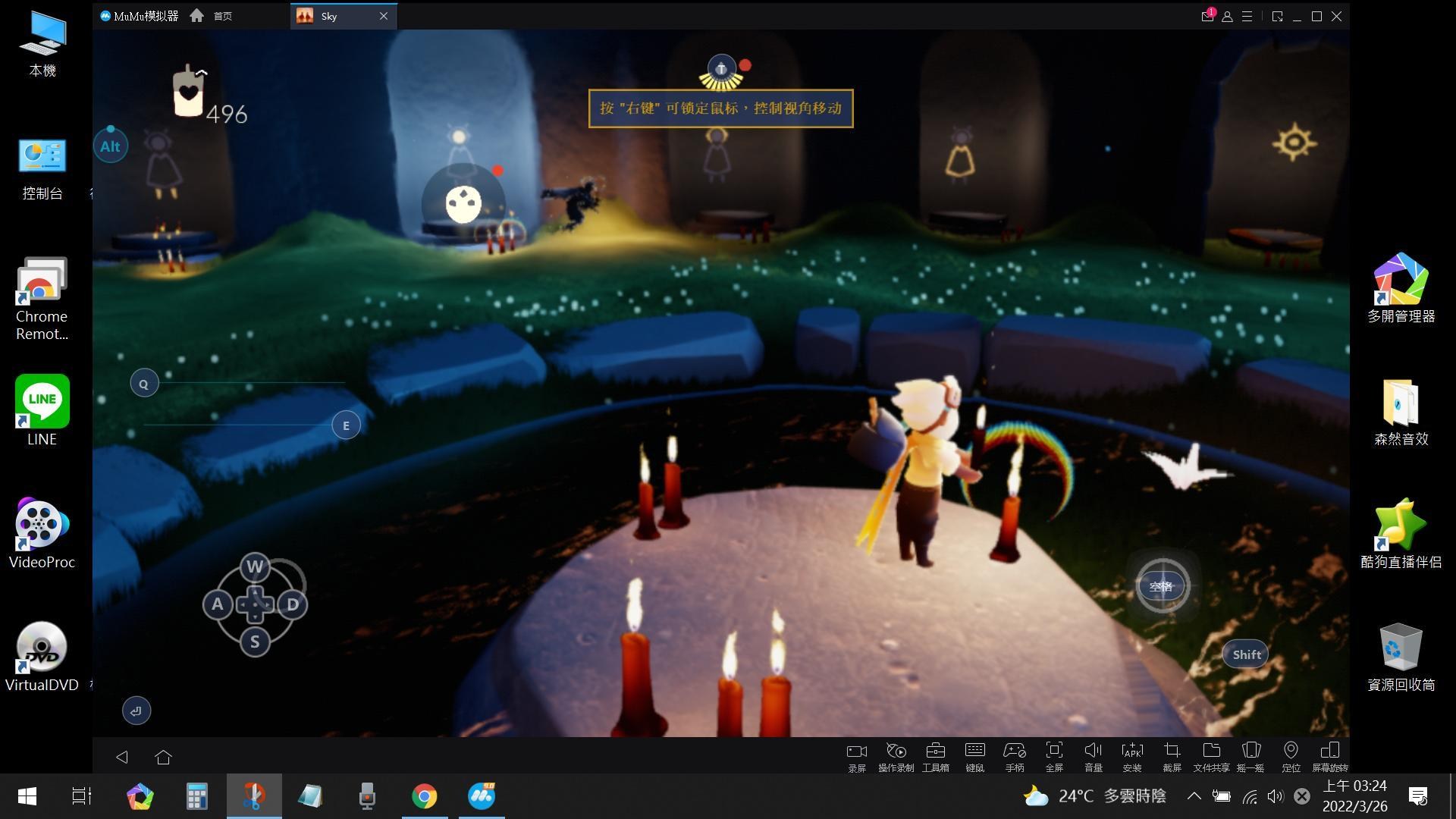Image resolution: width=1456 pixels, height=819 pixels.
Task: Open 音量 volume control
Action: (1093, 756)
